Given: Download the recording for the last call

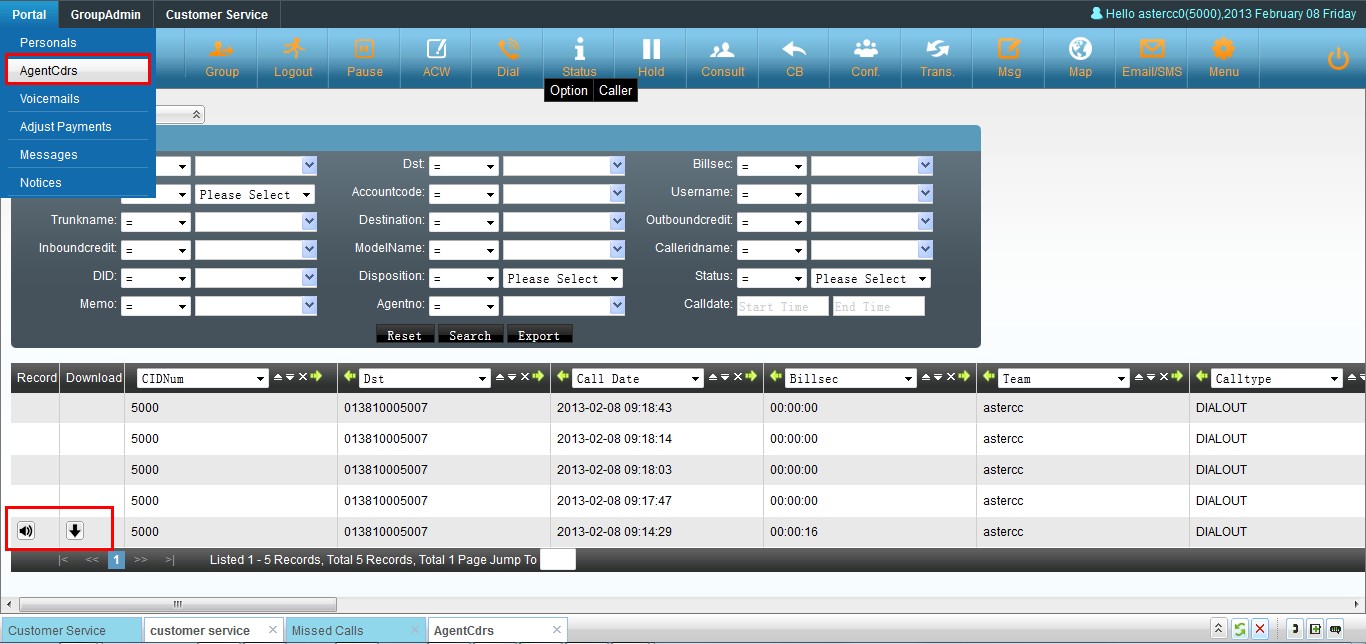Looking at the screenshot, I should (75, 531).
